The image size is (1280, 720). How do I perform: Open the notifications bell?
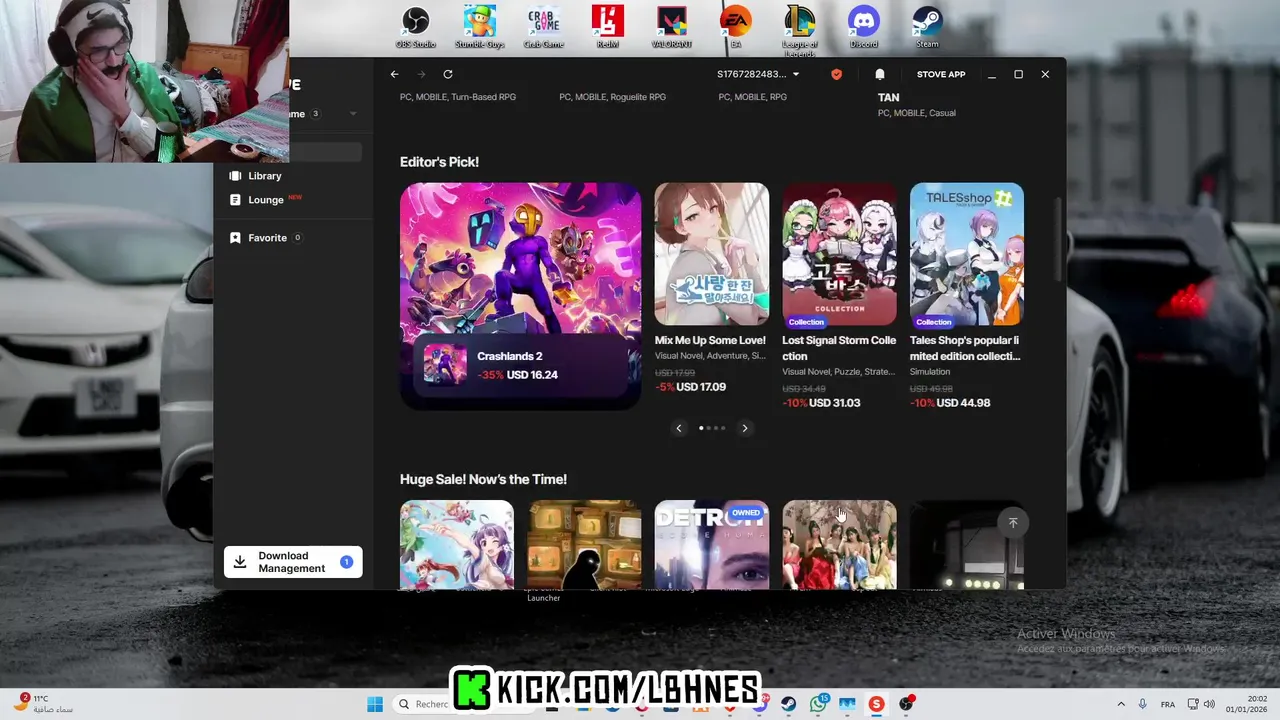click(x=880, y=74)
